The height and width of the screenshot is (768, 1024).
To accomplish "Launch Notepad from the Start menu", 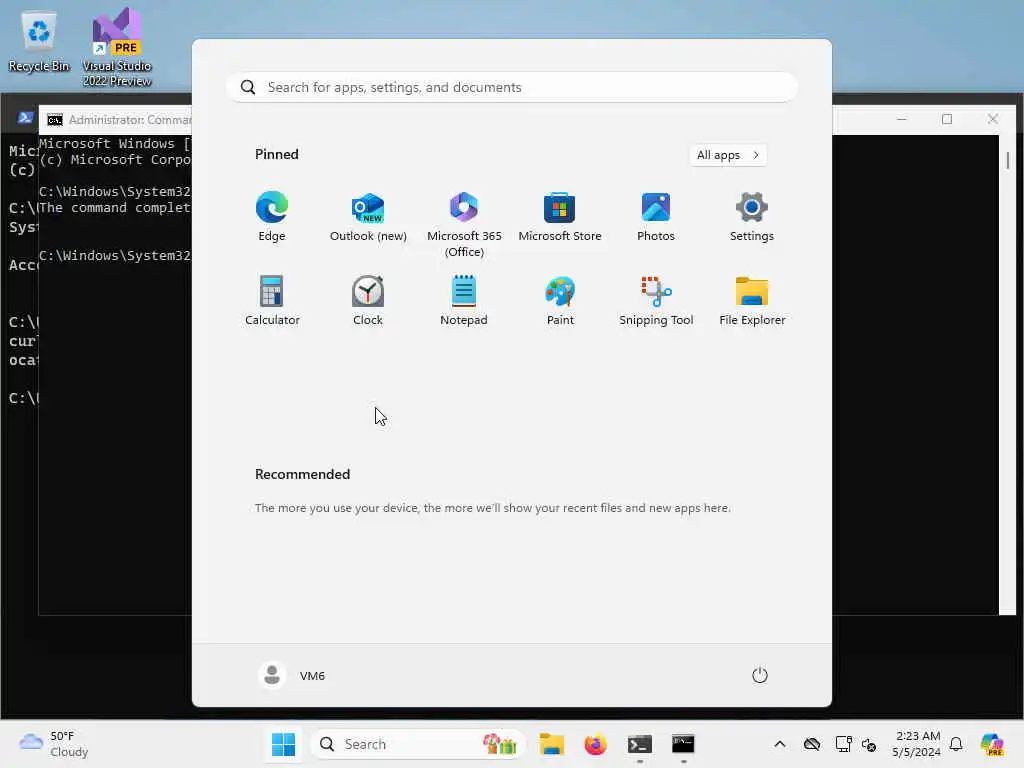I will tap(464, 300).
